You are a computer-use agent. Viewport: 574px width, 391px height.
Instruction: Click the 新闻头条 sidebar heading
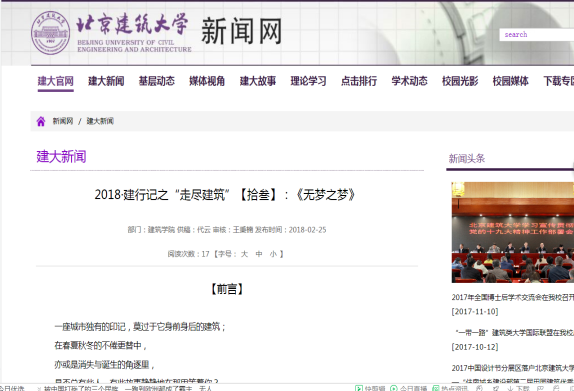pos(467,159)
